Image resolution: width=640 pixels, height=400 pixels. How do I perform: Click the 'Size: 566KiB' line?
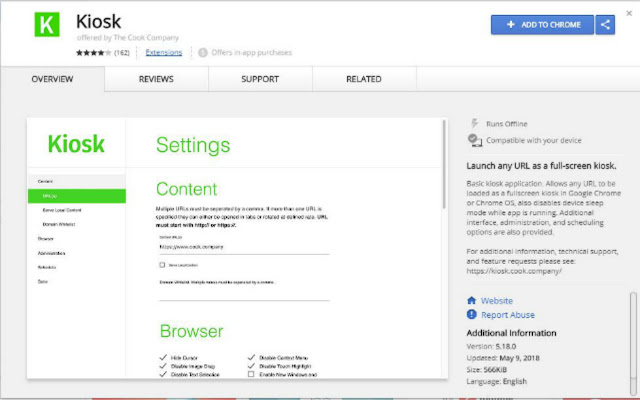[487, 370]
